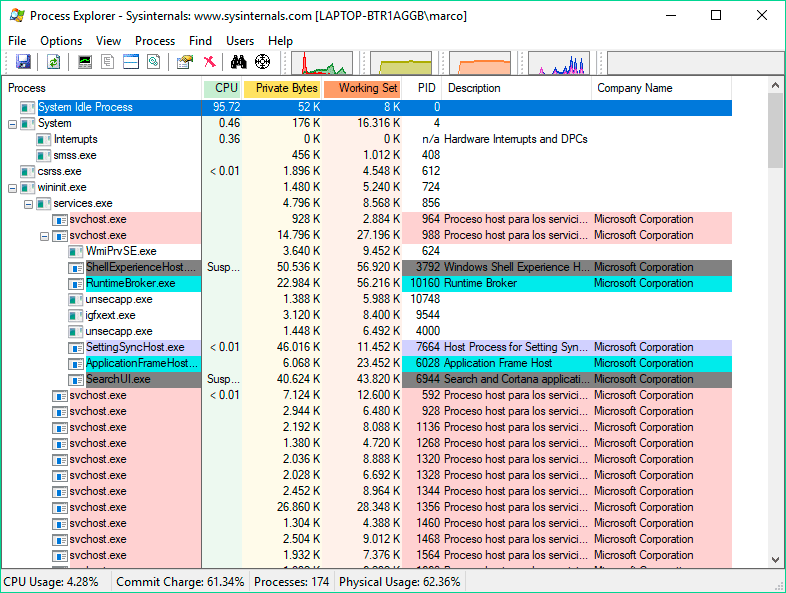Sort by the Process column header
786x593 pixels.
pyautogui.click(x=102, y=88)
